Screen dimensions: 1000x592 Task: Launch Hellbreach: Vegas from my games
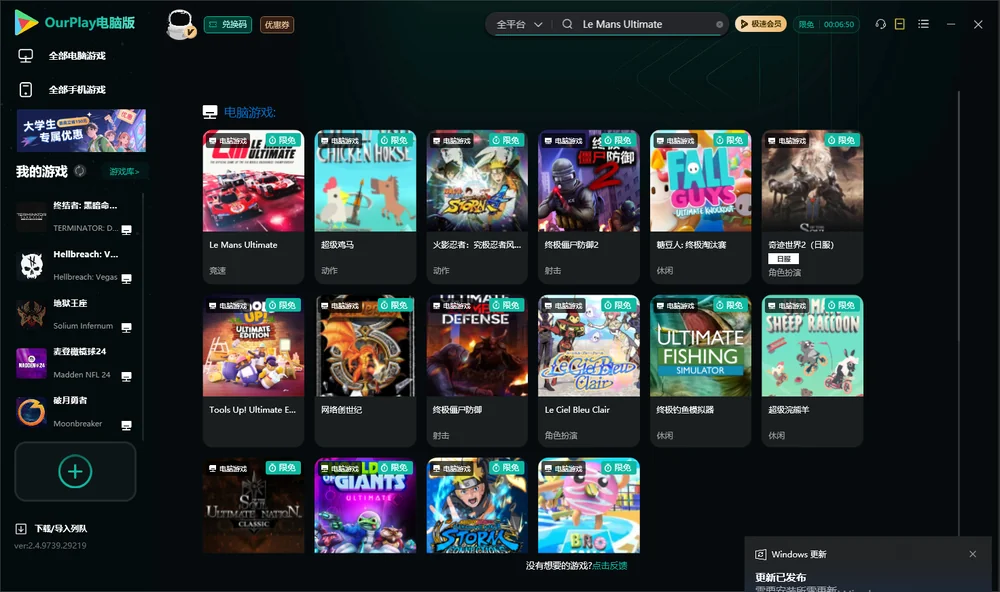click(x=75, y=265)
